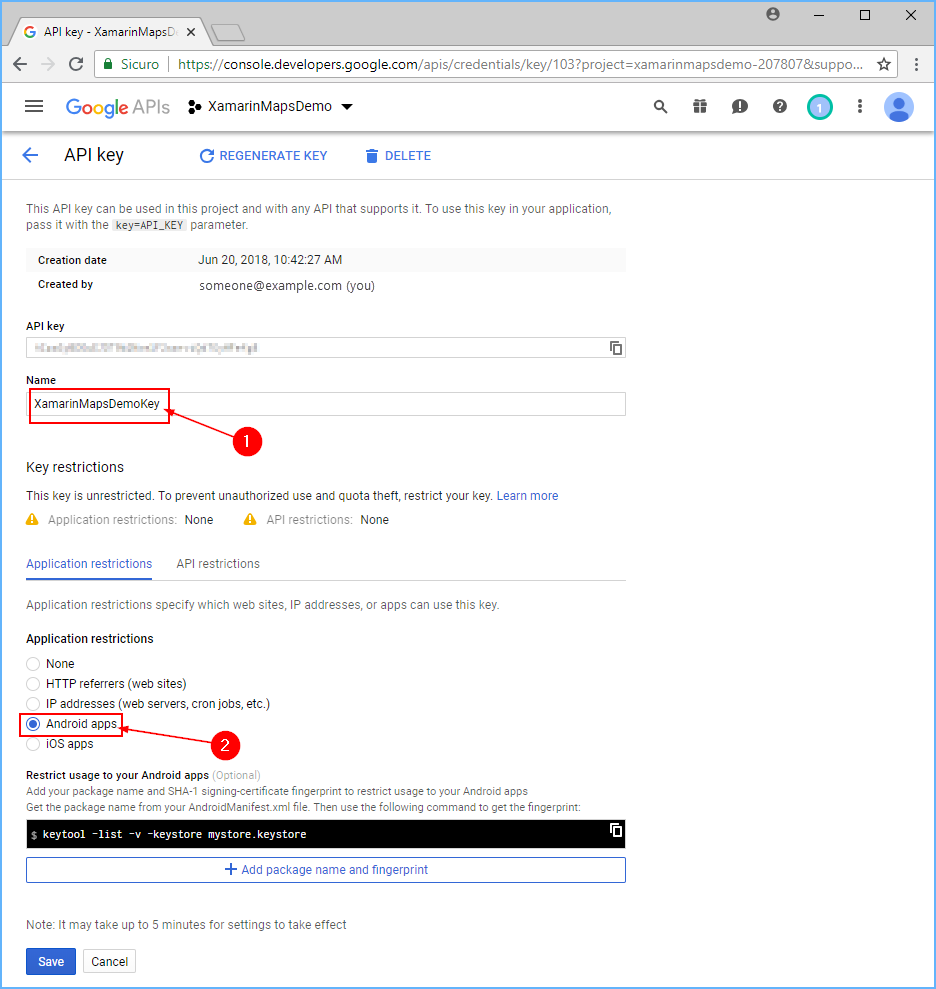Click the search magnifier icon
This screenshot has height=989, width=936.
coord(660,107)
